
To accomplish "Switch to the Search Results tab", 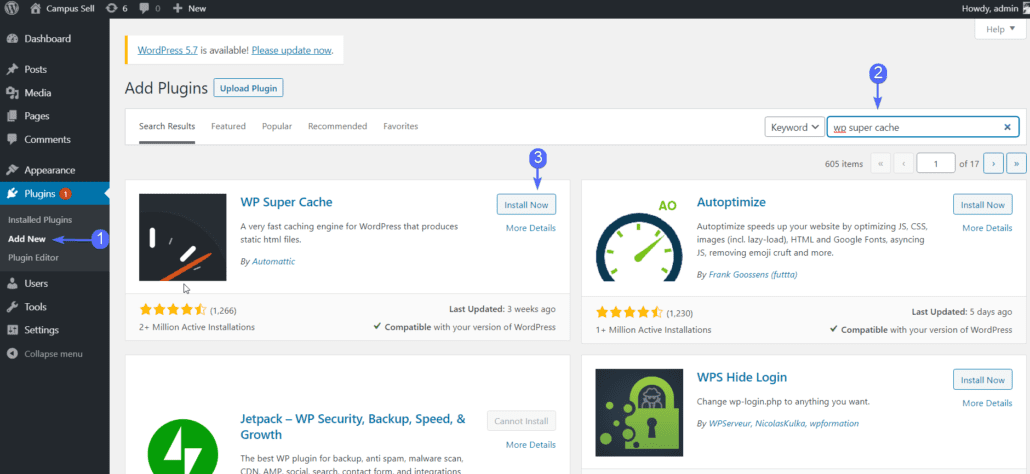I will (167, 126).
